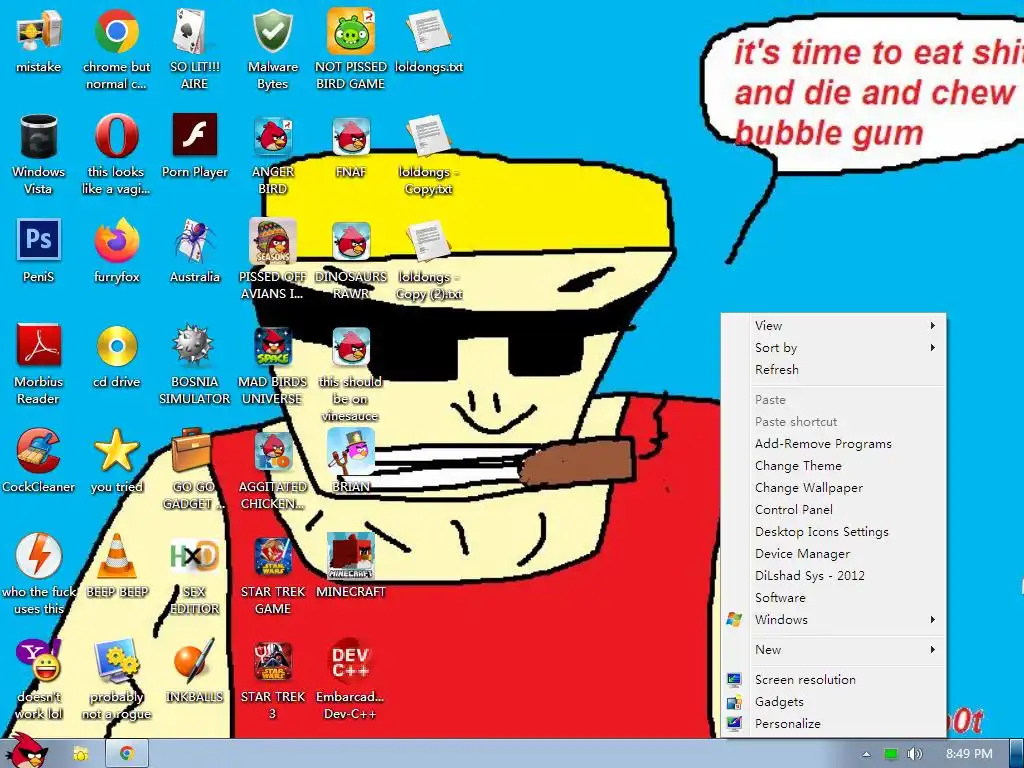Image resolution: width=1024 pixels, height=768 pixels.
Task: Open the 8:49 PM taskbar clock
Action: click(x=968, y=754)
